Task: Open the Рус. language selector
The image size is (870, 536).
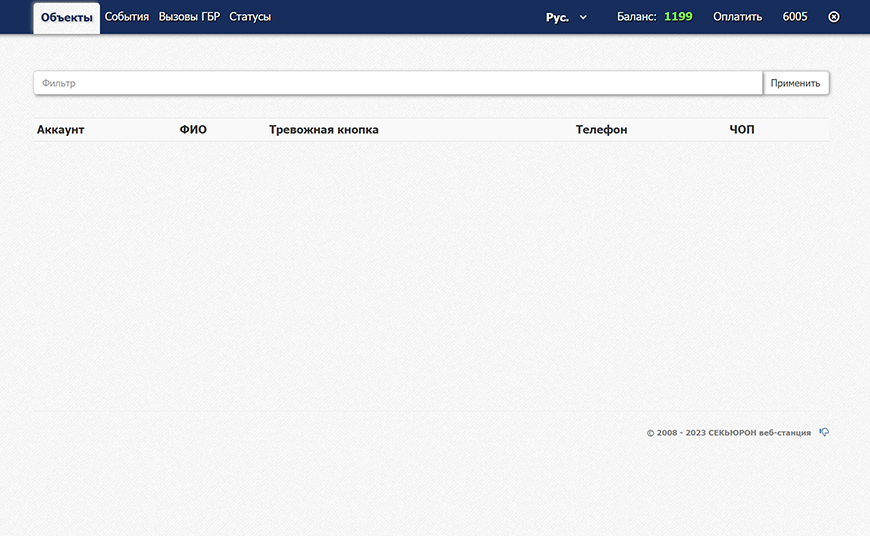Action: pyautogui.click(x=558, y=17)
